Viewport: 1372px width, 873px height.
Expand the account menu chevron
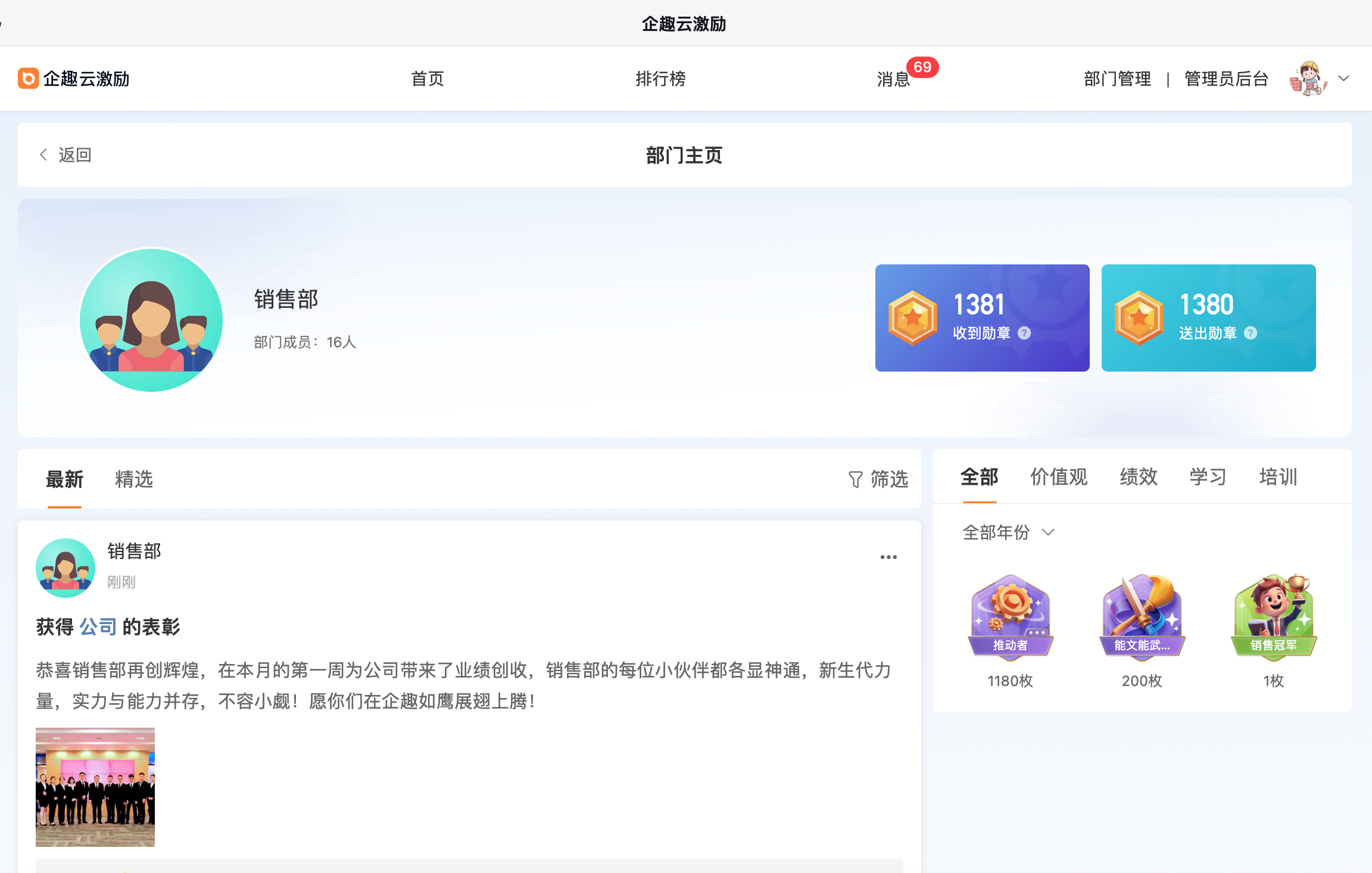coord(1344,78)
